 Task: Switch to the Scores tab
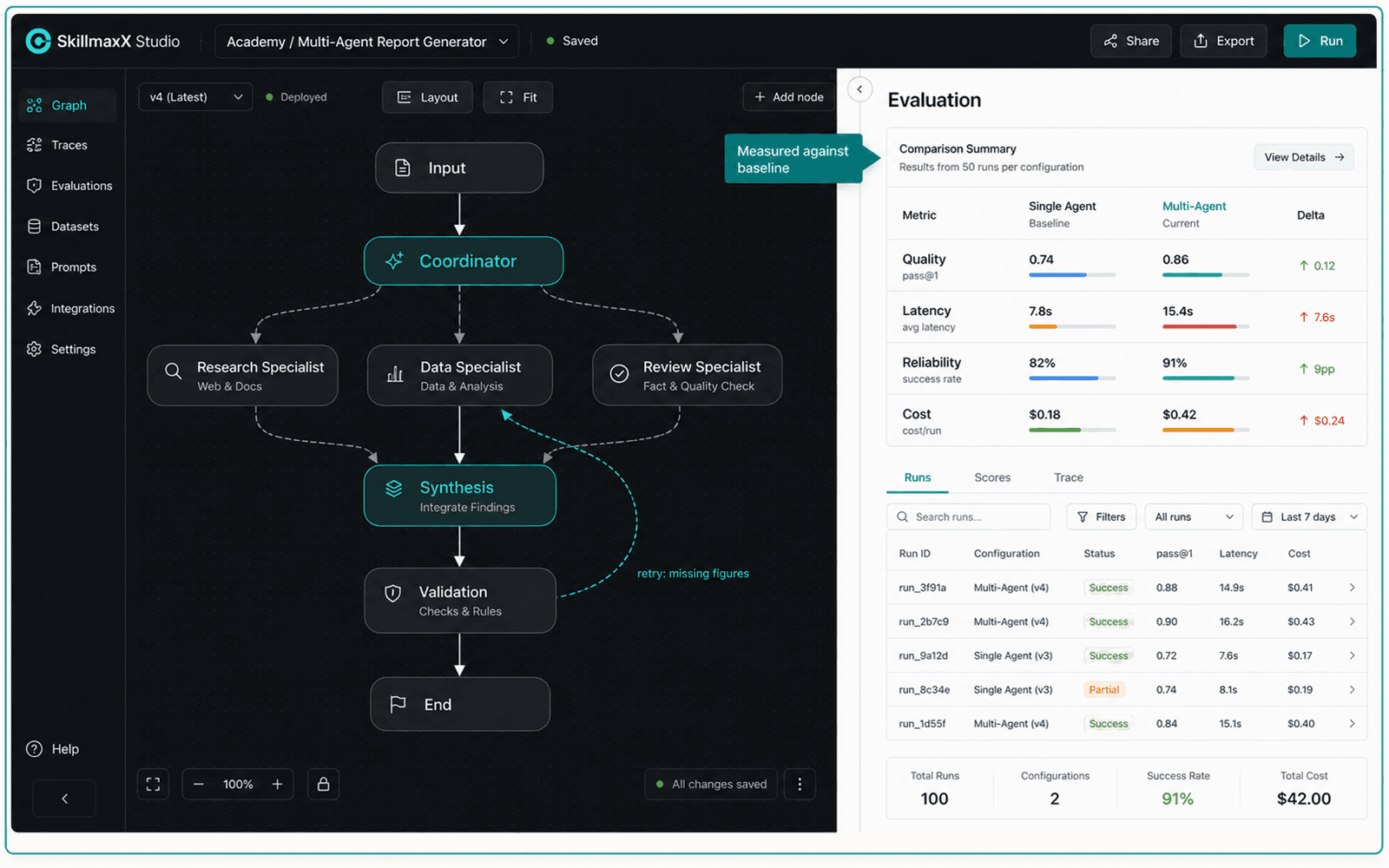pyautogui.click(x=992, y=478)
